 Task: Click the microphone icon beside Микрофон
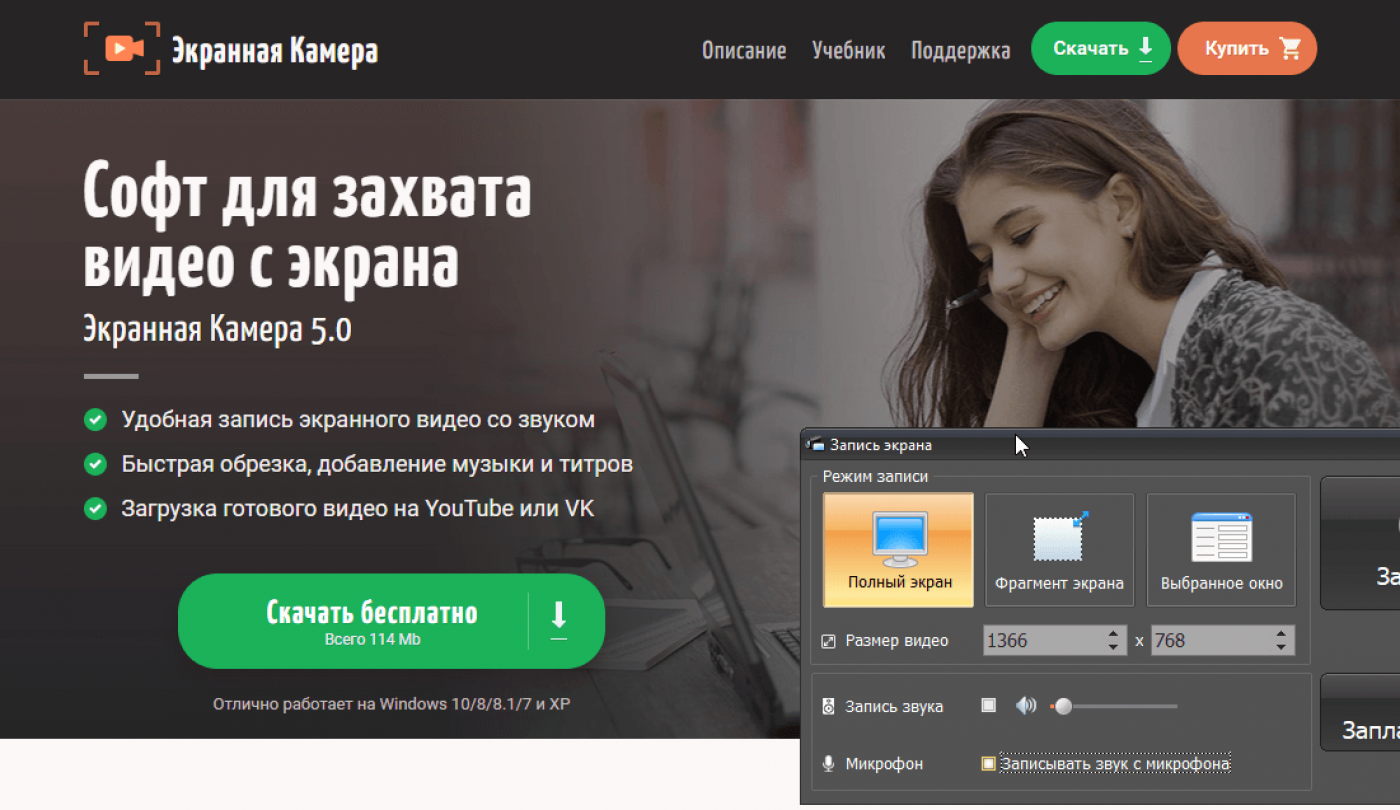click(828, 764)
